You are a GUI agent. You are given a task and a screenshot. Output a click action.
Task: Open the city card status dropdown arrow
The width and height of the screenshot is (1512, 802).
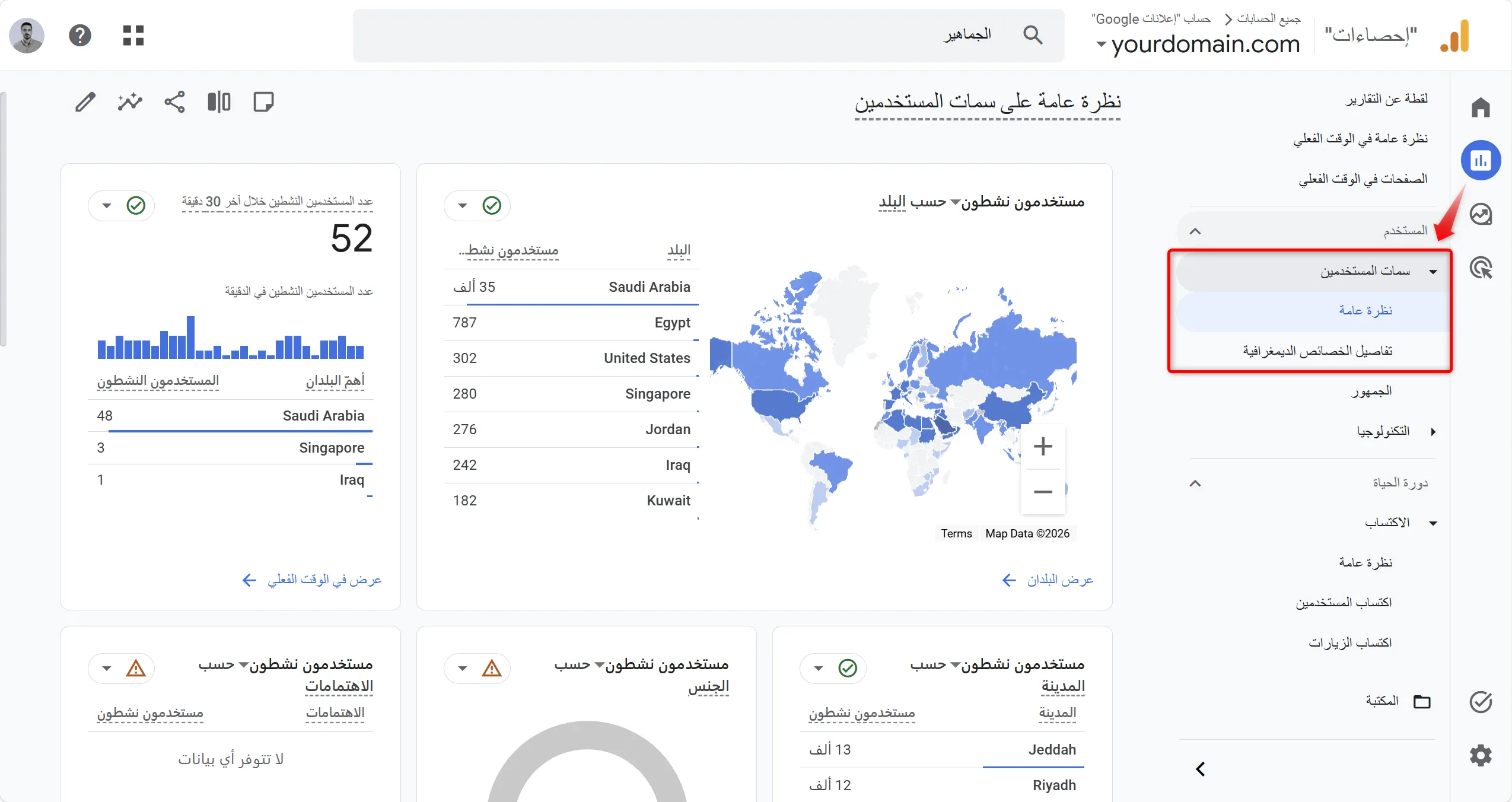pyautogui.click(x=819, y=669)
